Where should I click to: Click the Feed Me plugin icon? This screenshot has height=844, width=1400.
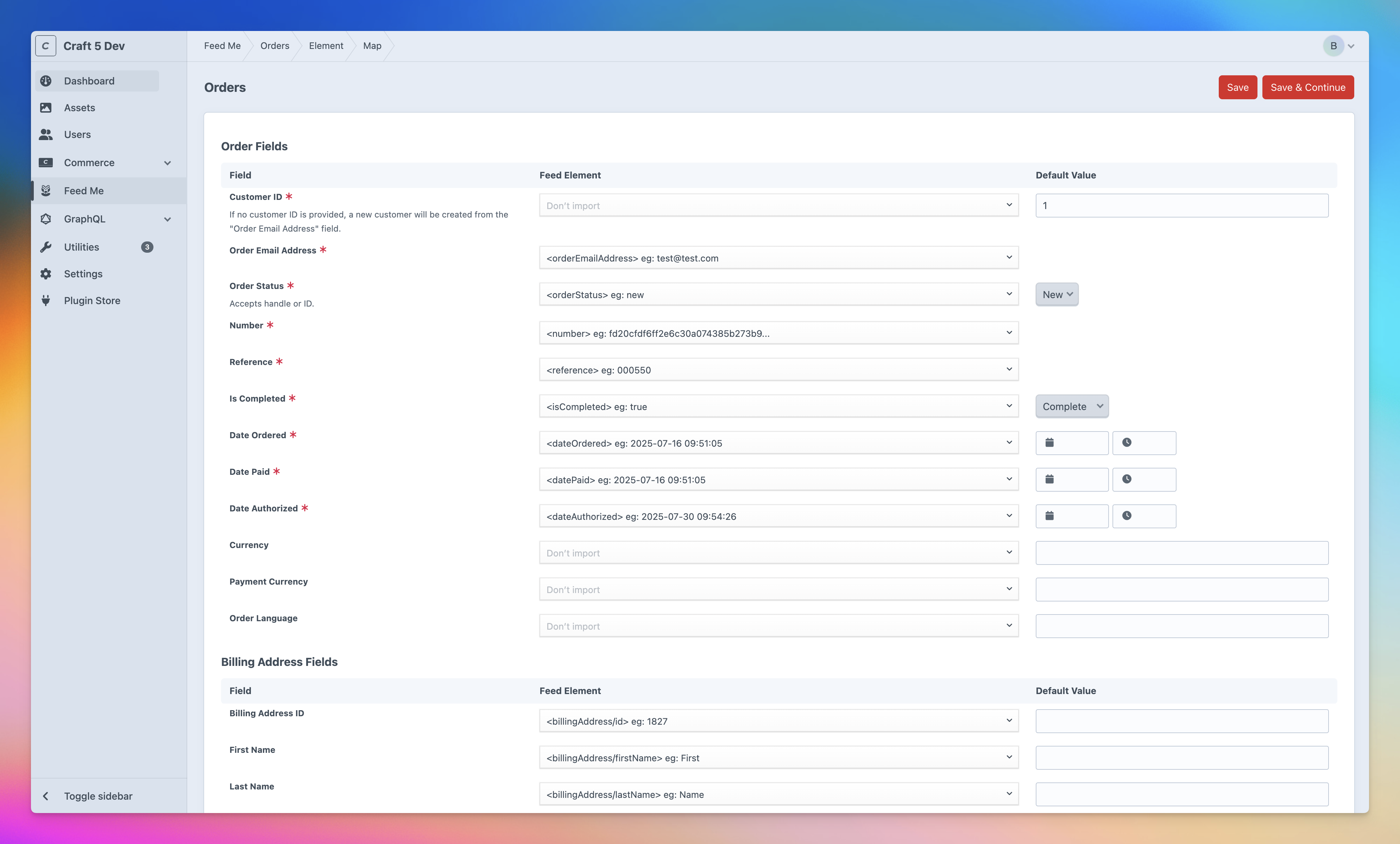point(46,190)
